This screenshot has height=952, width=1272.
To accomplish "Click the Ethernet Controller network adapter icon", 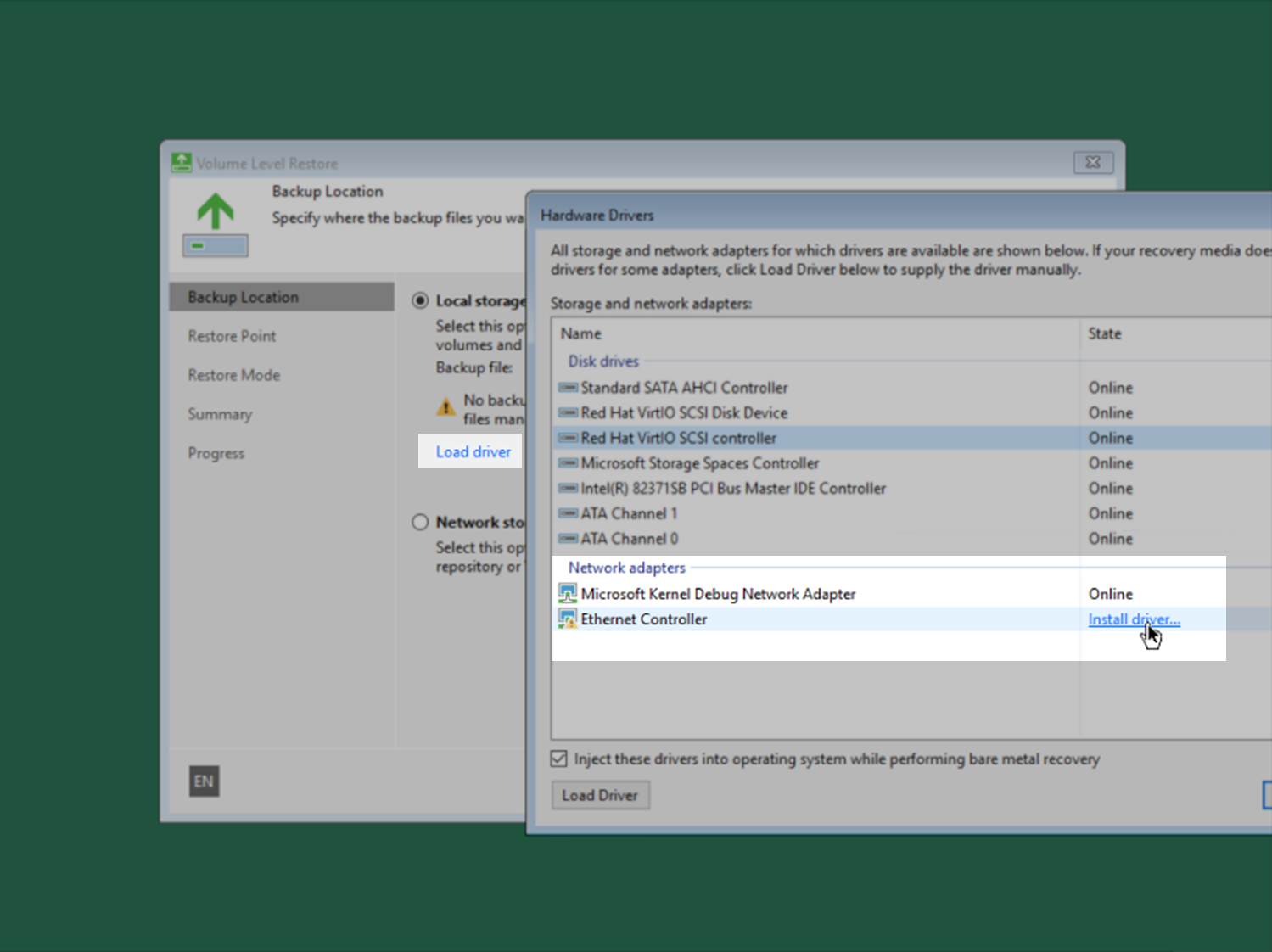I will [x=567, y=619].
